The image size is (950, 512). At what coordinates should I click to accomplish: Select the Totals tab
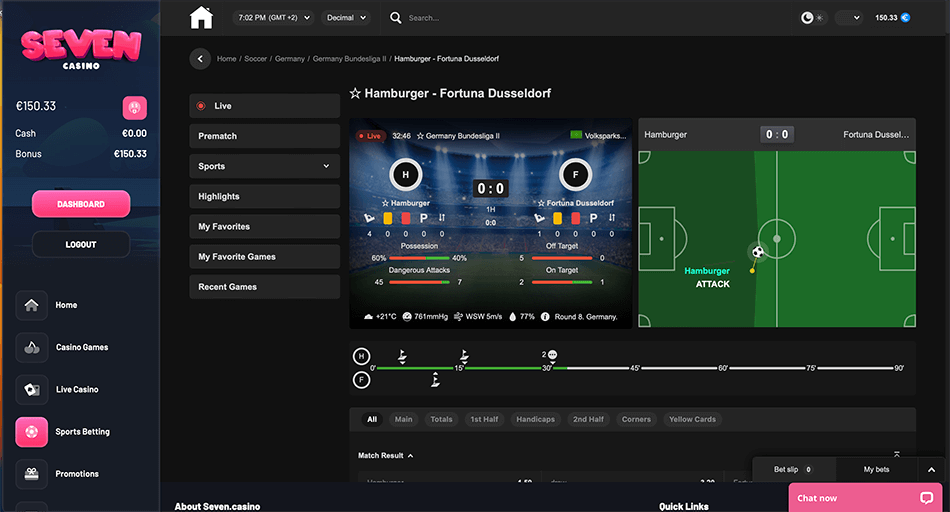(441, 419)
